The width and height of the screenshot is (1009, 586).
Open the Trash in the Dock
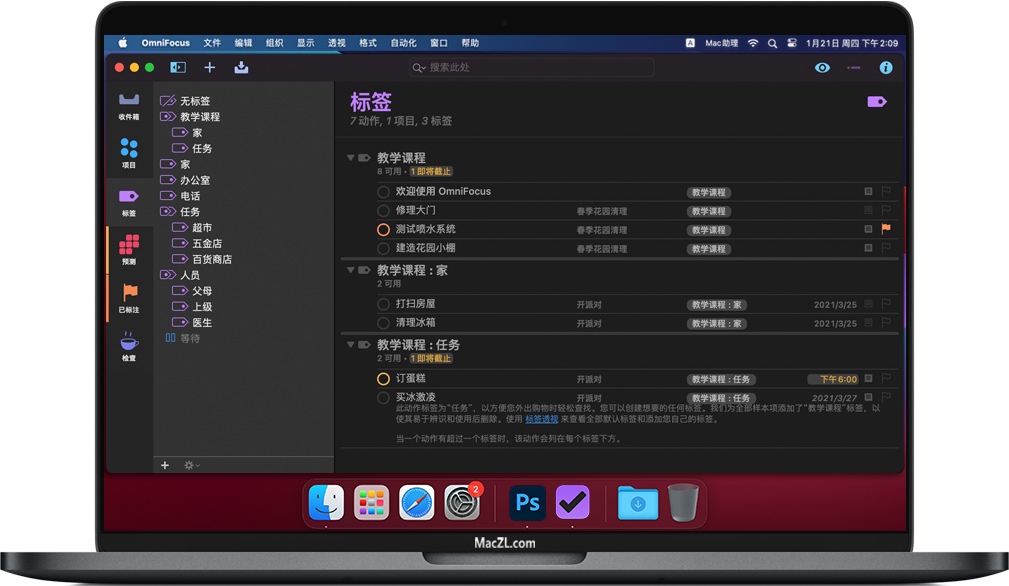(683, 502)
